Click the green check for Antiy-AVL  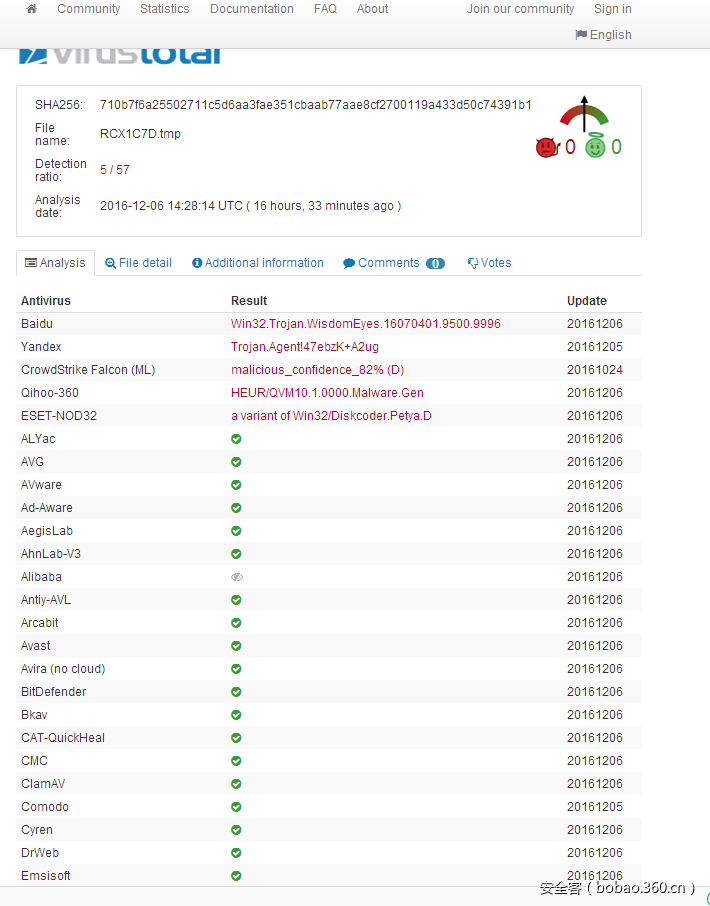[x=236, y=600]
